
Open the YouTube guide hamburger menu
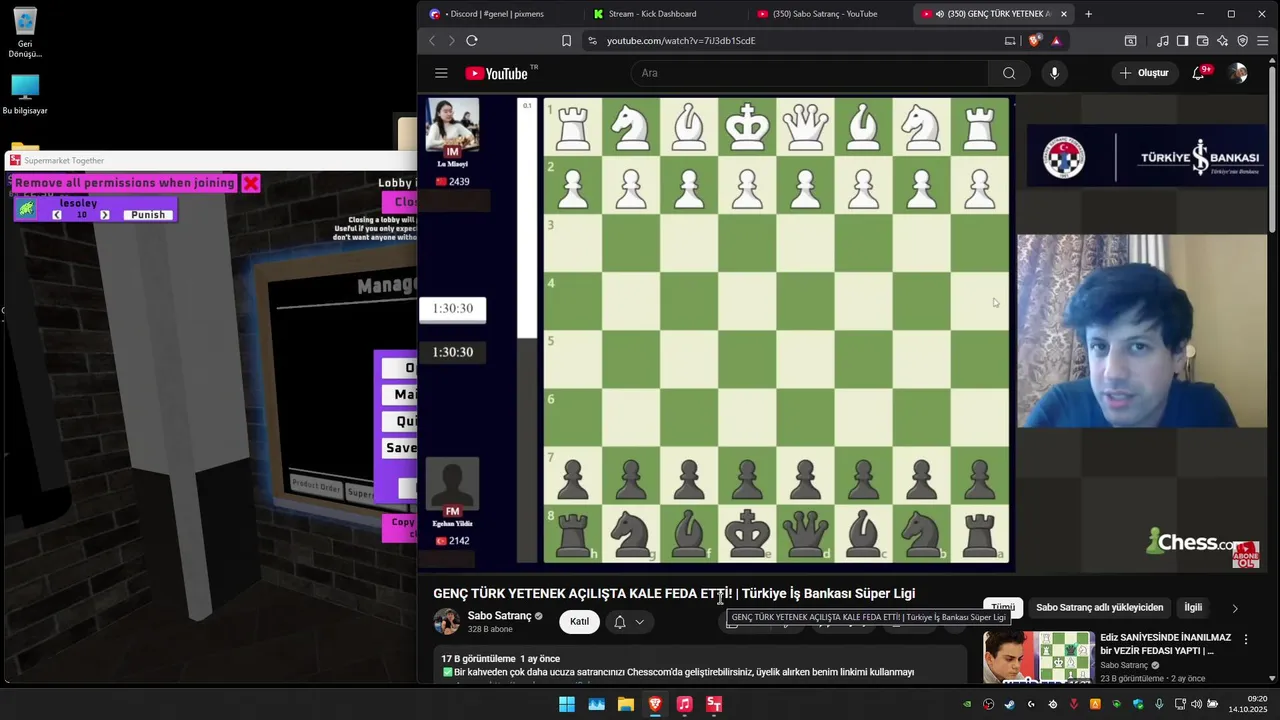441,73
